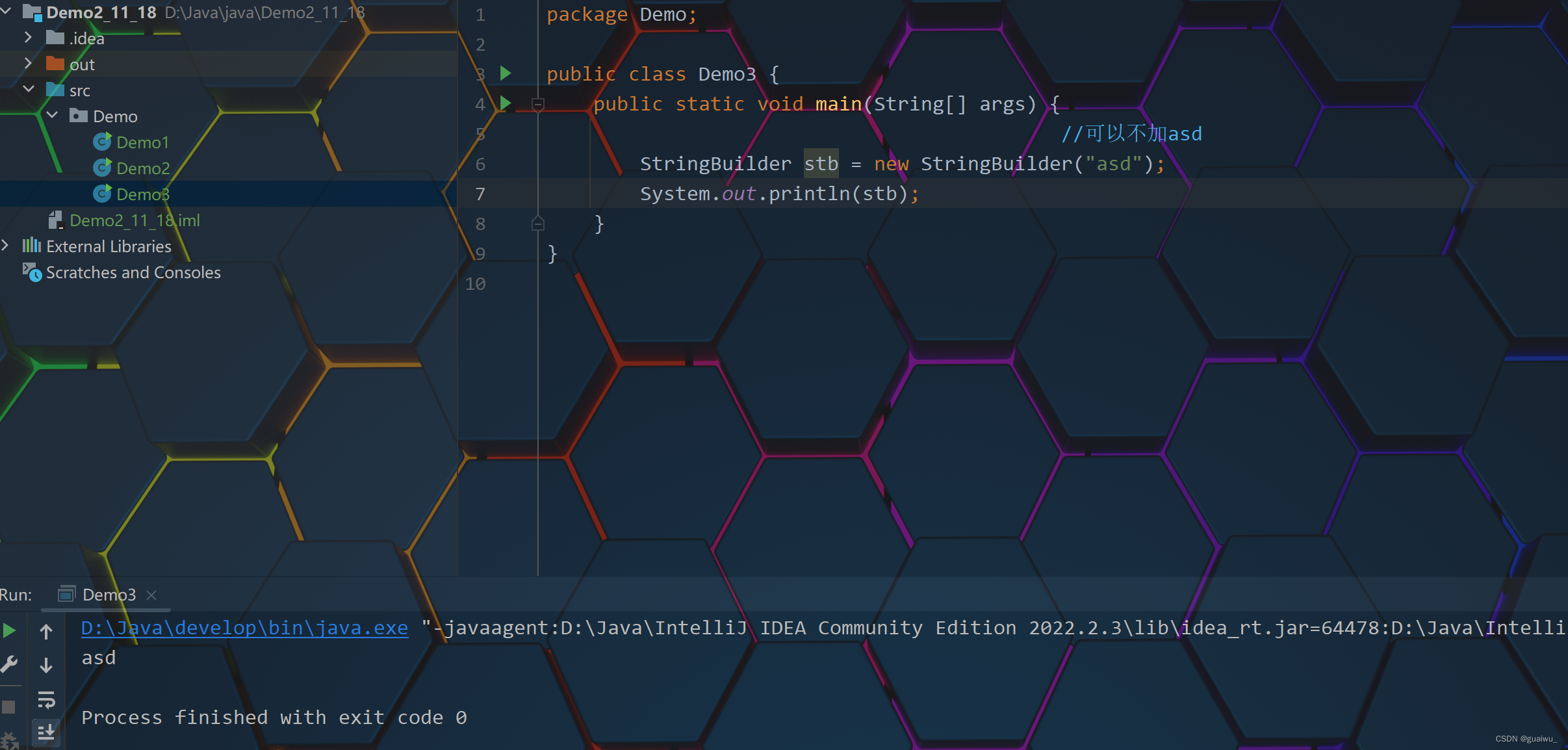Click the External Libraries icon

pos(31,246)
